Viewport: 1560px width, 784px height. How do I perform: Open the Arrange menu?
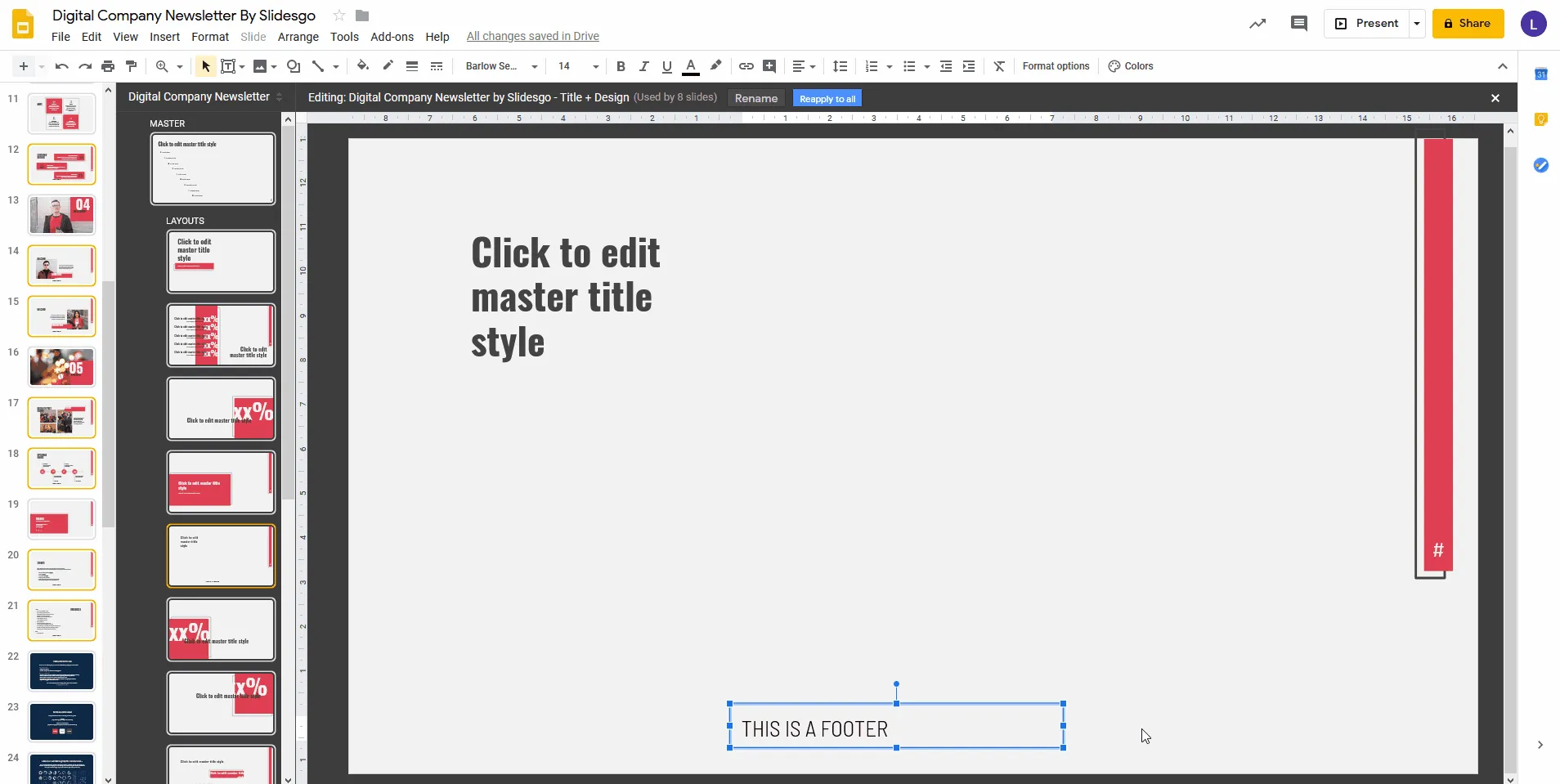click(298, 37)
